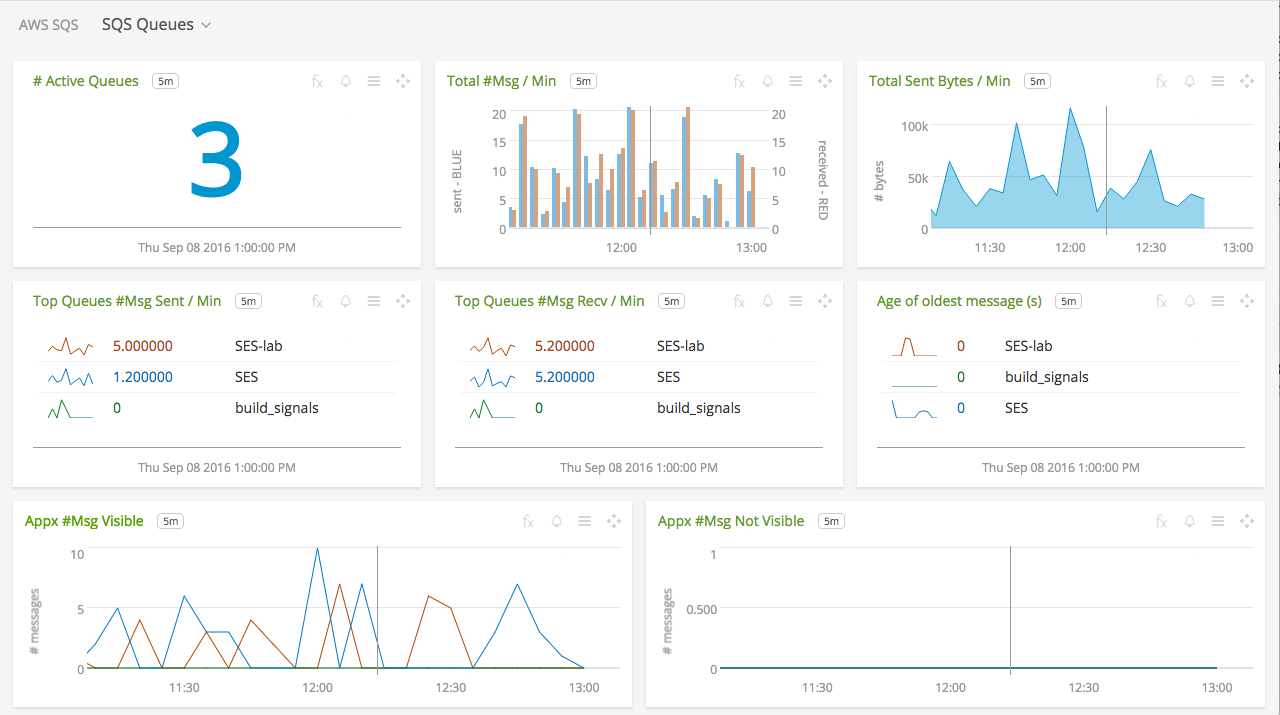Click bell icon on Top Queues #Msg Recv panel

click(x=768, y=301)
